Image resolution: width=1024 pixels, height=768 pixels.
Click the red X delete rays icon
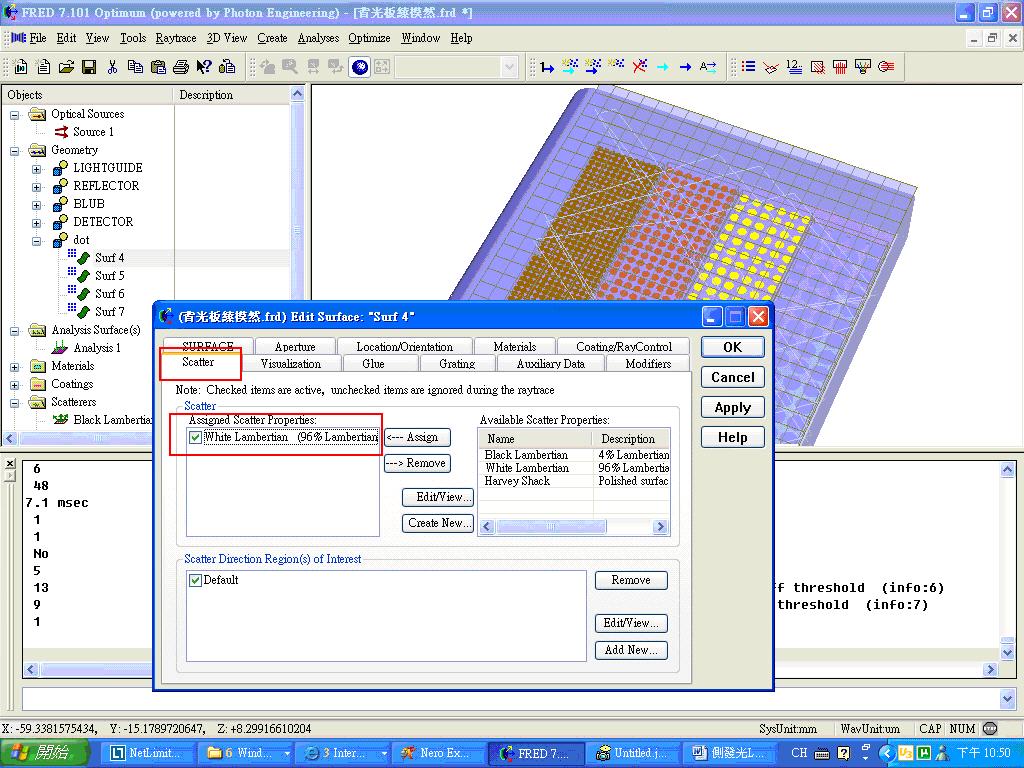[x=639, y=66]
